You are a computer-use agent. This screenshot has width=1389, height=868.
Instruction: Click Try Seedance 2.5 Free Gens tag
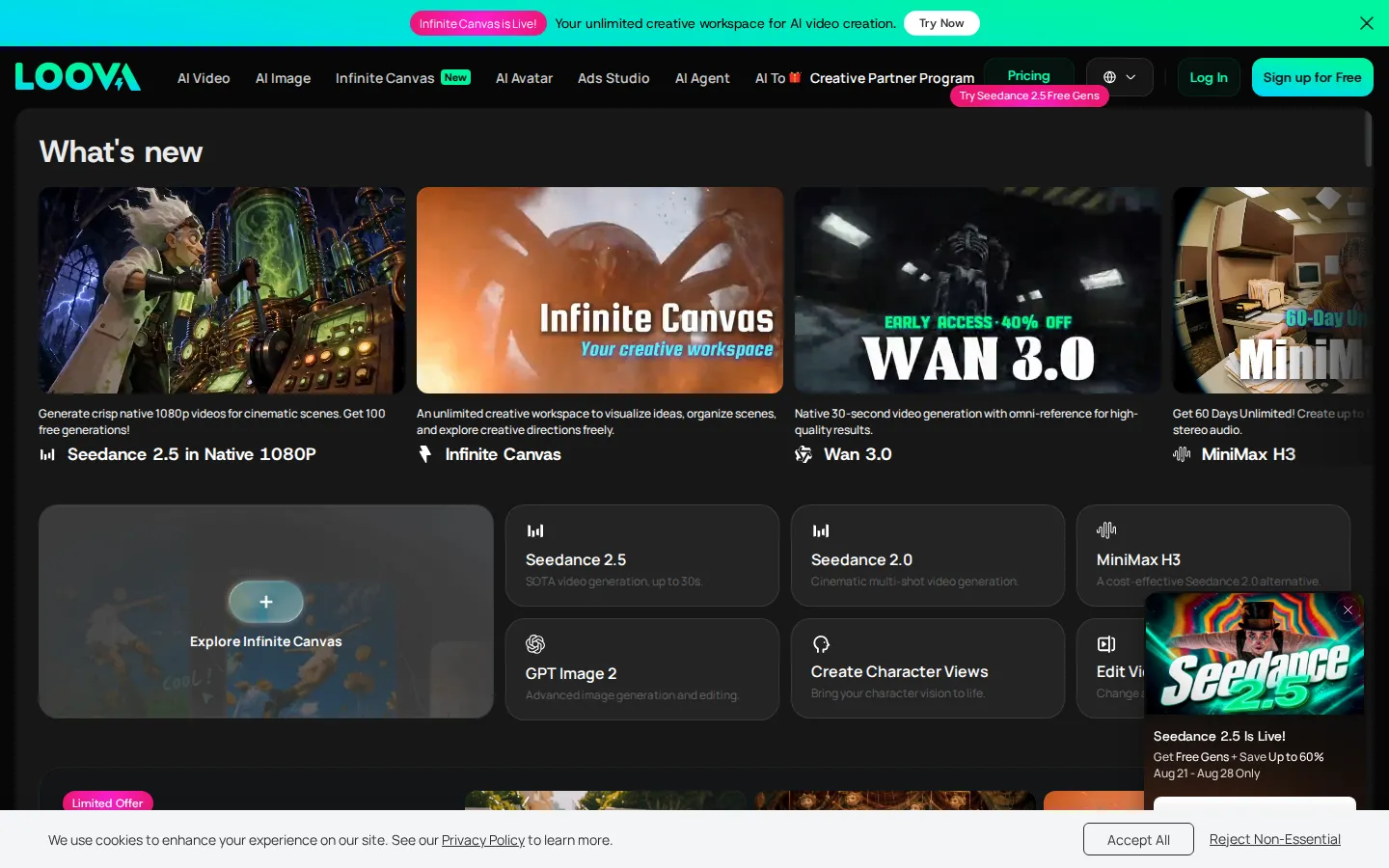click(1029, 95)
